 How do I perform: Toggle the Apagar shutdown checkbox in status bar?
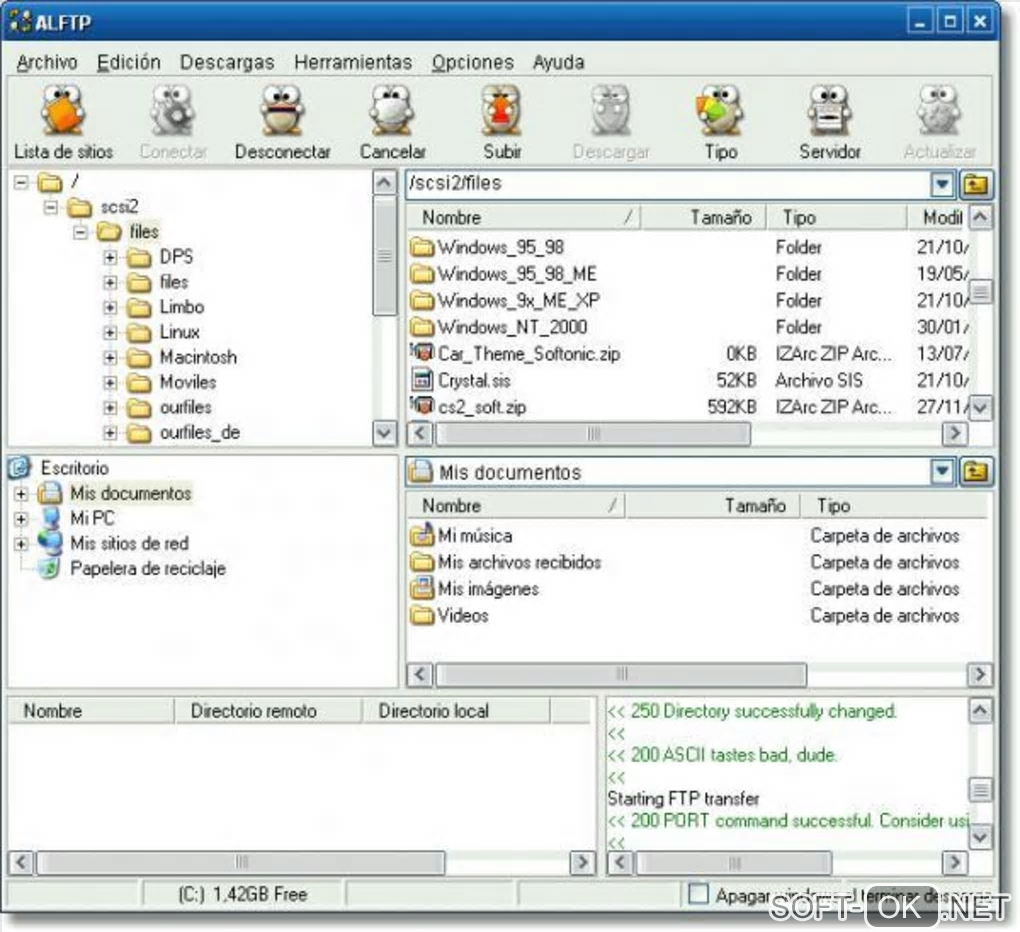(699, 894)
